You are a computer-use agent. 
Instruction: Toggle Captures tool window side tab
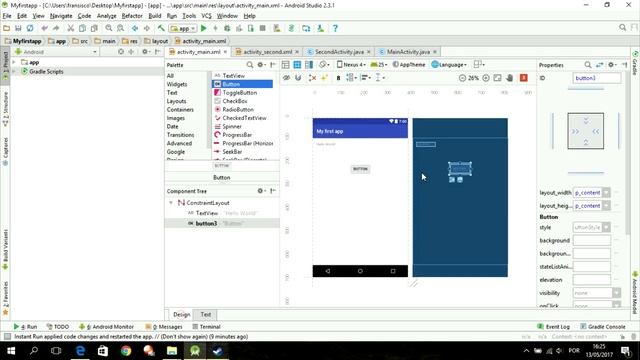(6, 151)
